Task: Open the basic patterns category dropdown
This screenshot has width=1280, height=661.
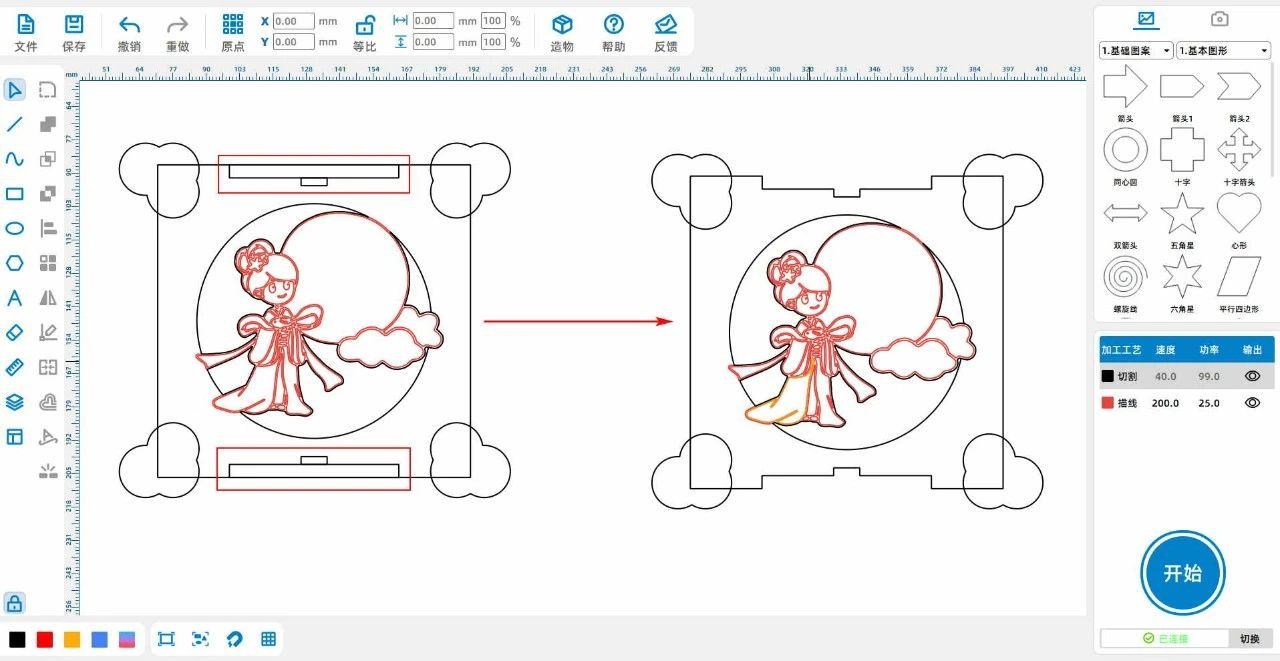Action: pos(1136,50)
